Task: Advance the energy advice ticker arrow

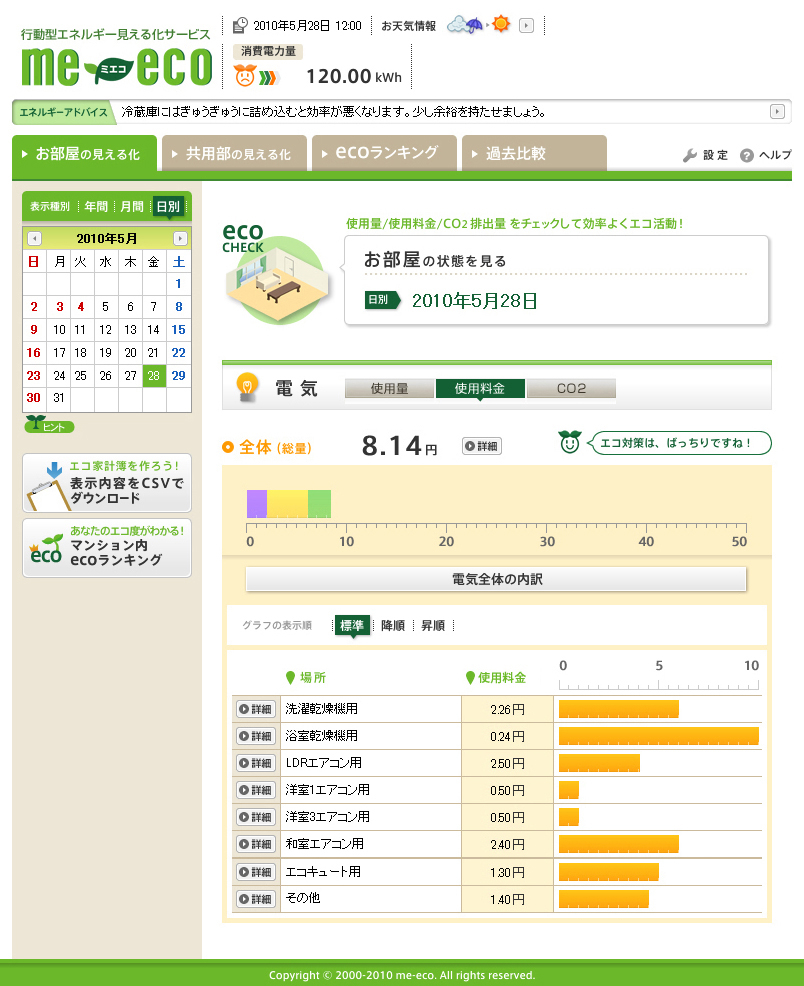Action: [x=777, y=112]
